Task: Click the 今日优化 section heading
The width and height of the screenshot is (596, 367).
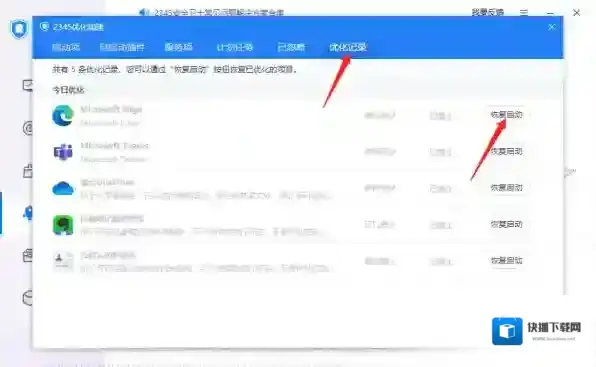Action: [x=68, y=90]
